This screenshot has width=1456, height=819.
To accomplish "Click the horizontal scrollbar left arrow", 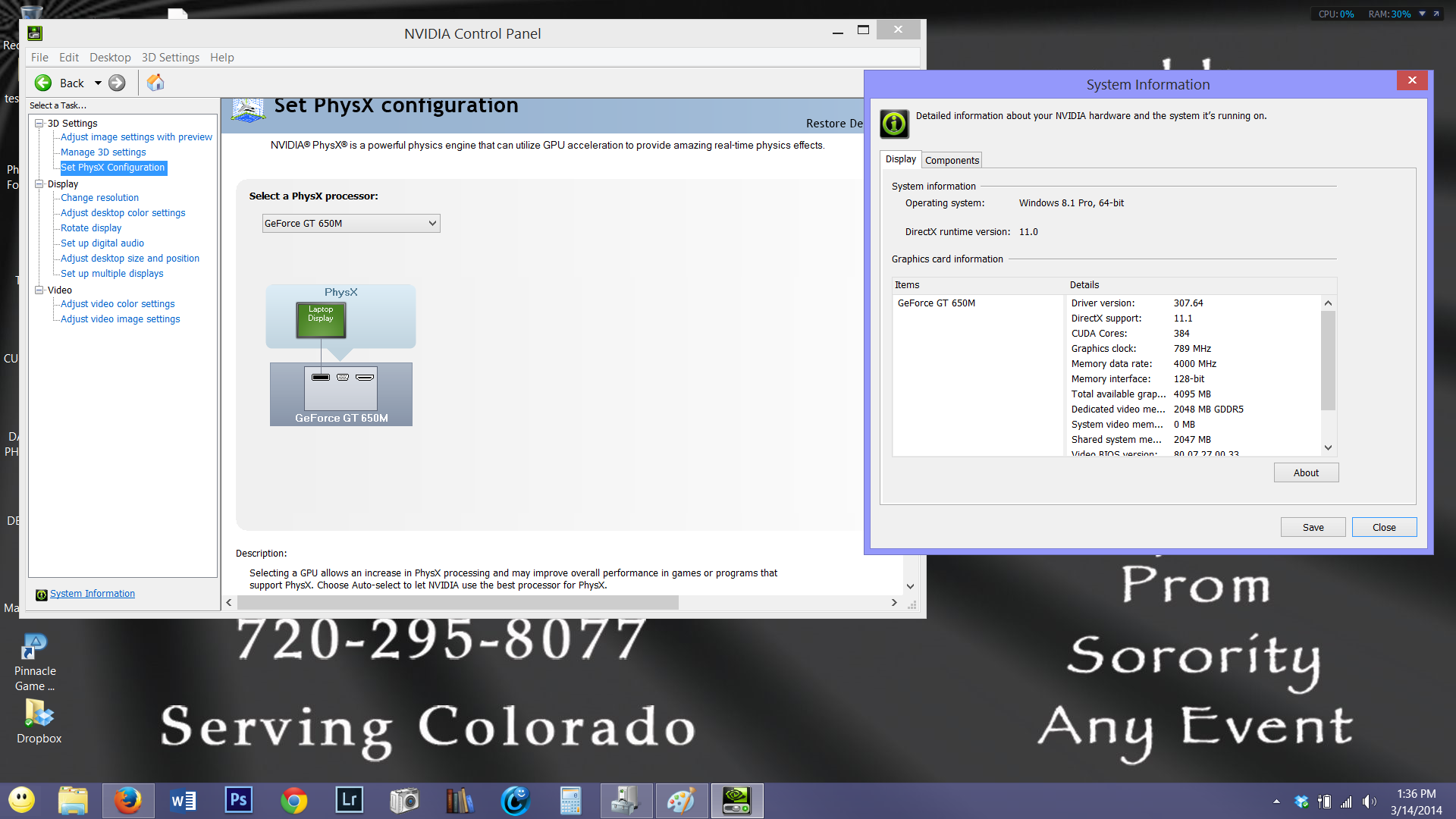I will pyautogui.click(x=229, y=602).
